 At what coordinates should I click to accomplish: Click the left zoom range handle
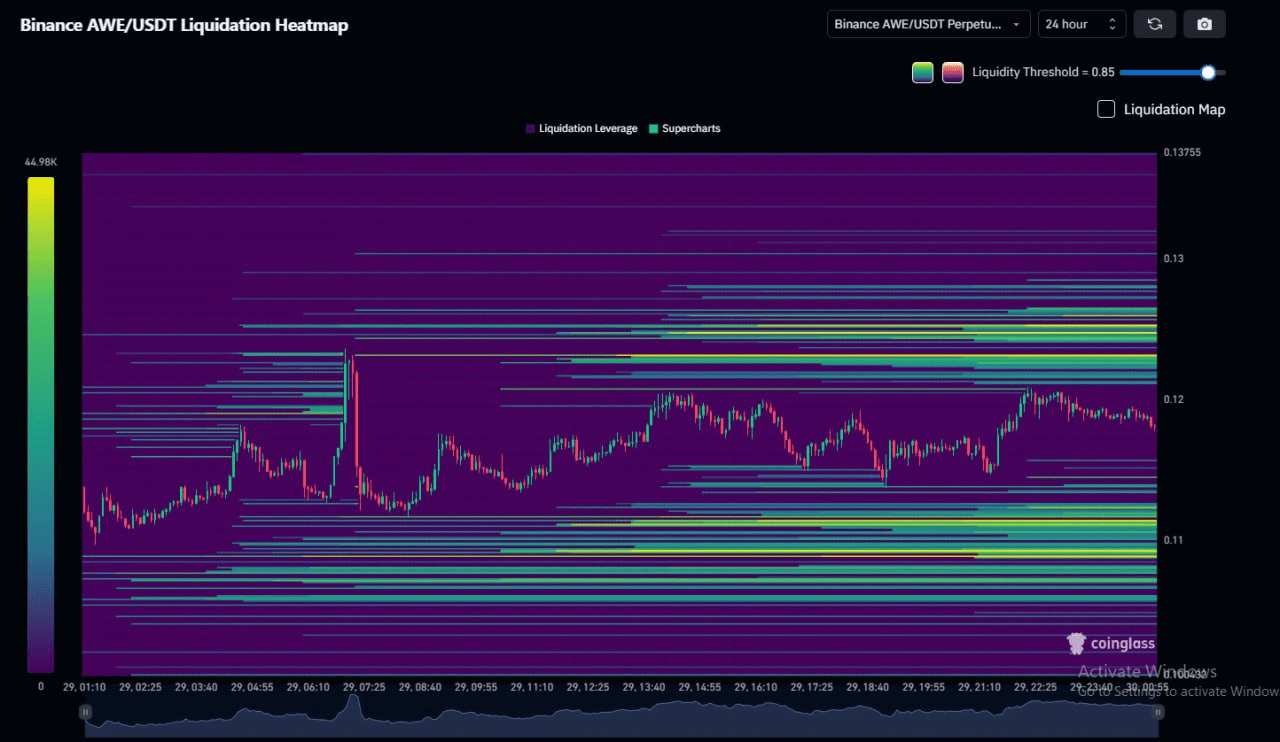pyautogui.click(x=86, y=712)
